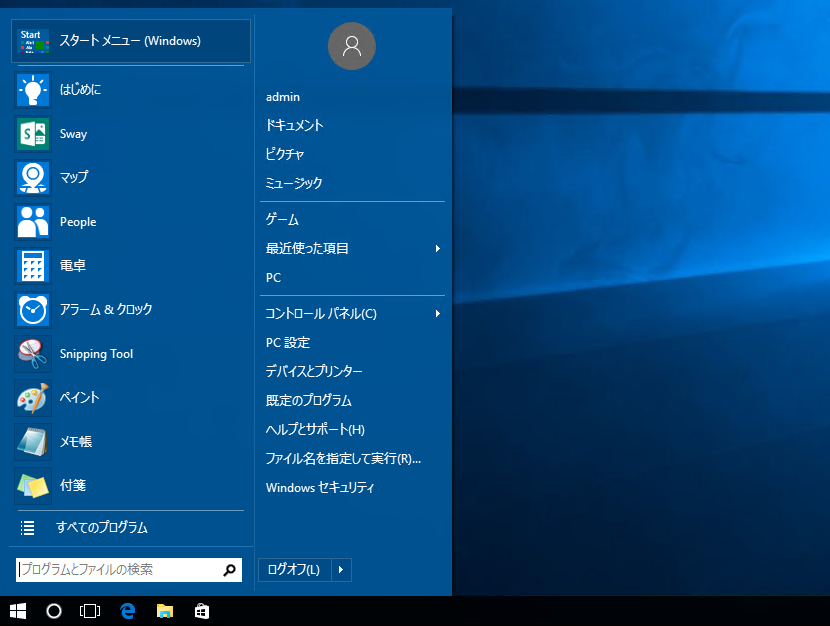Focus the プログラムとファイルの検索 search box
830x626 pixels.
pyautogui.click(x=118, y=570)
